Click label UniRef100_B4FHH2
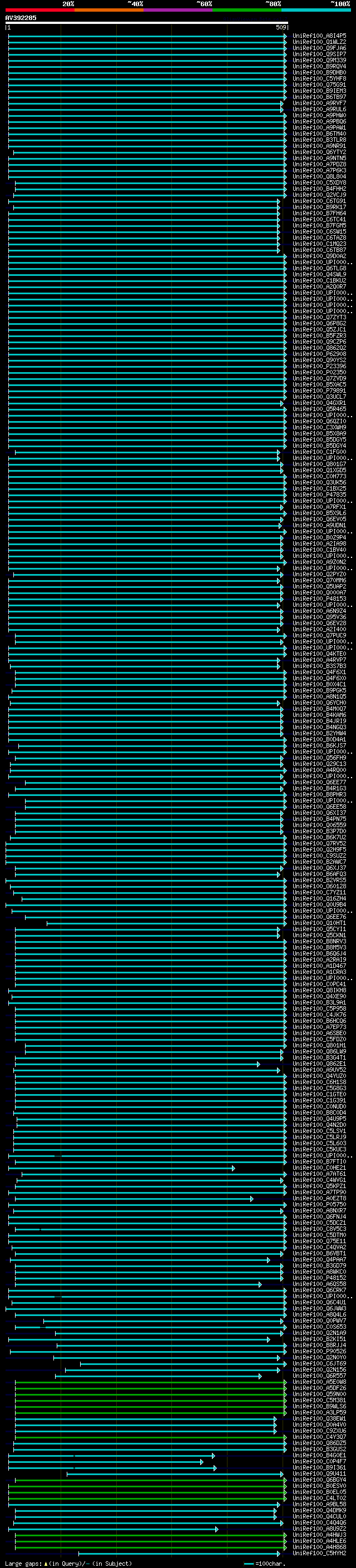 click(x=319, y=189)
